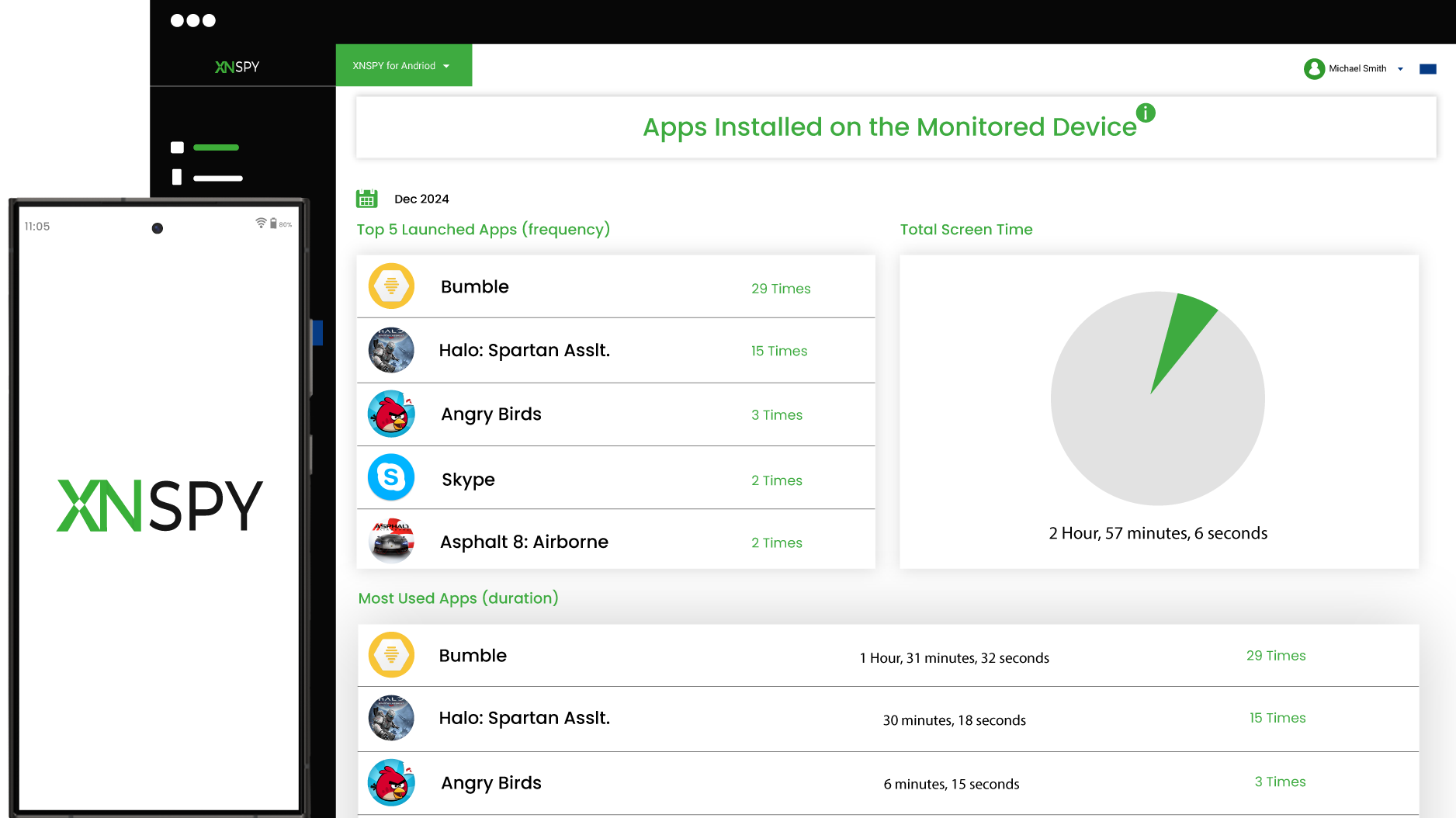Click the Wi-Fi icon in the phone status bar
Screen dimensions: 1456x818
coord(261,224)
